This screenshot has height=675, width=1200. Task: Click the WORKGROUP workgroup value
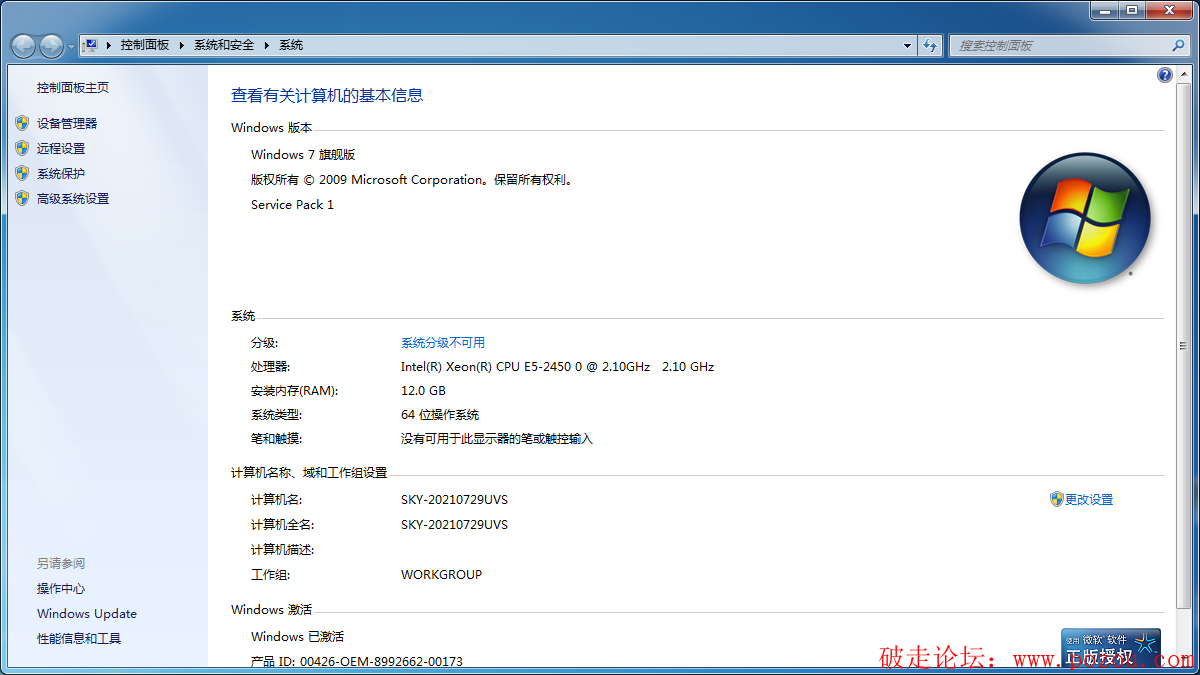click(x=441, y=575)
